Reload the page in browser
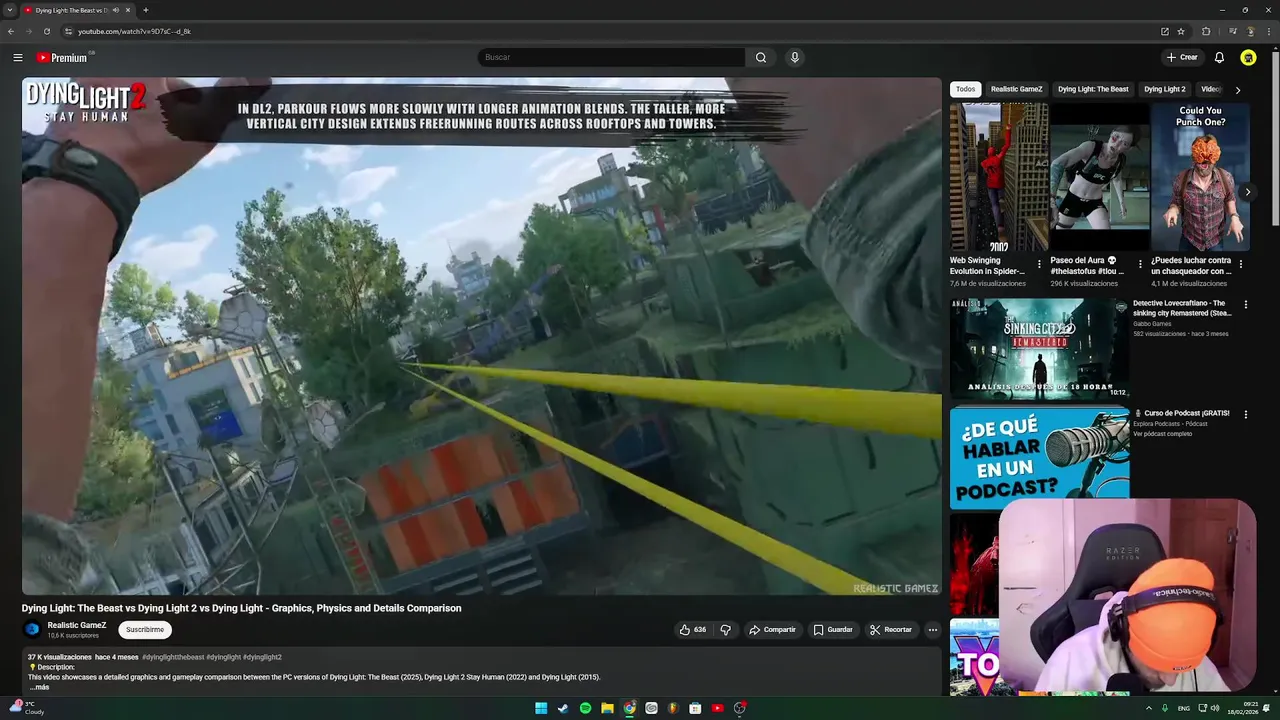The height and width of the screenshot is (720, 1280). [x=46, y=31]
